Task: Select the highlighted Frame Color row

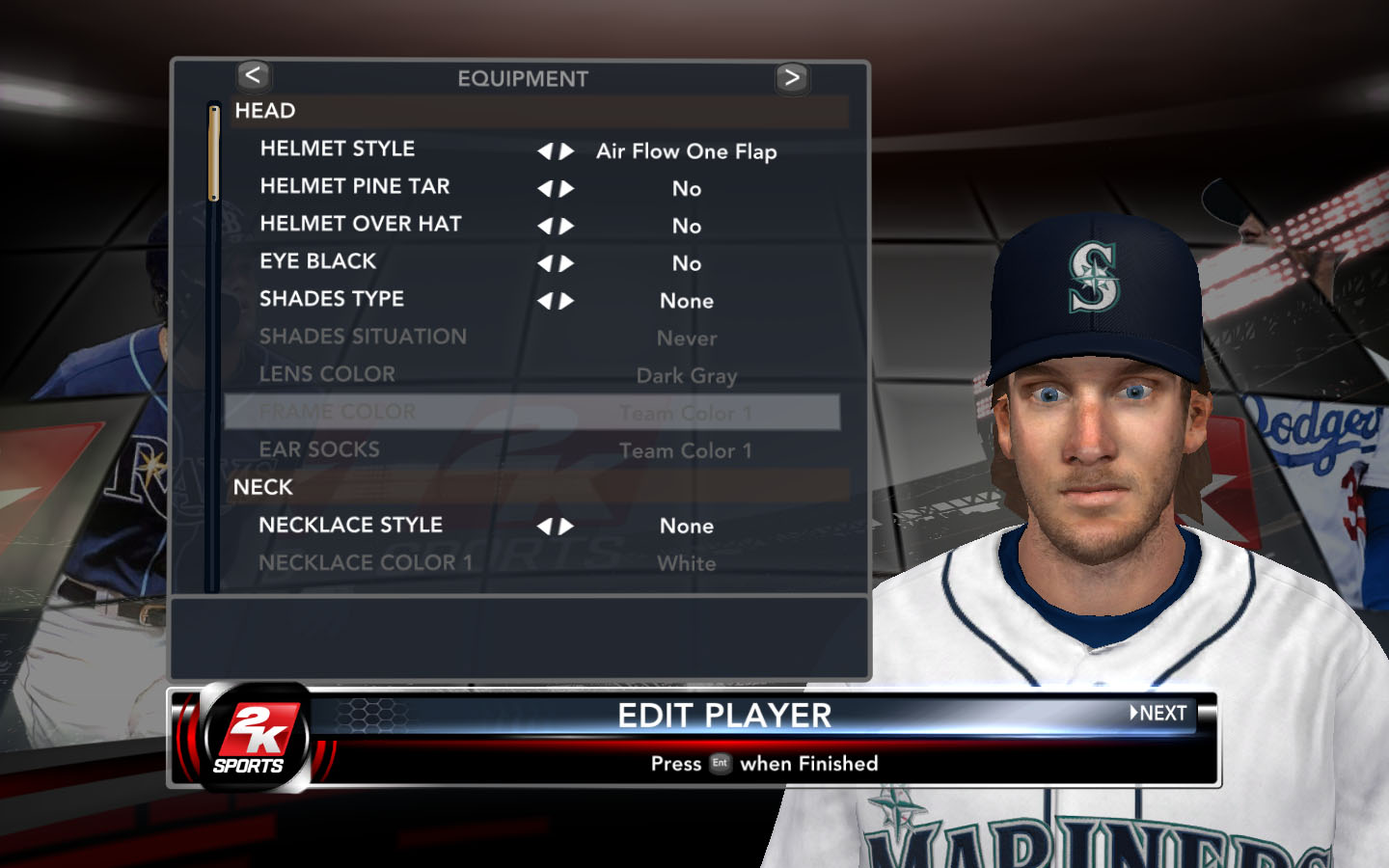Action: [x=532, y=413]
